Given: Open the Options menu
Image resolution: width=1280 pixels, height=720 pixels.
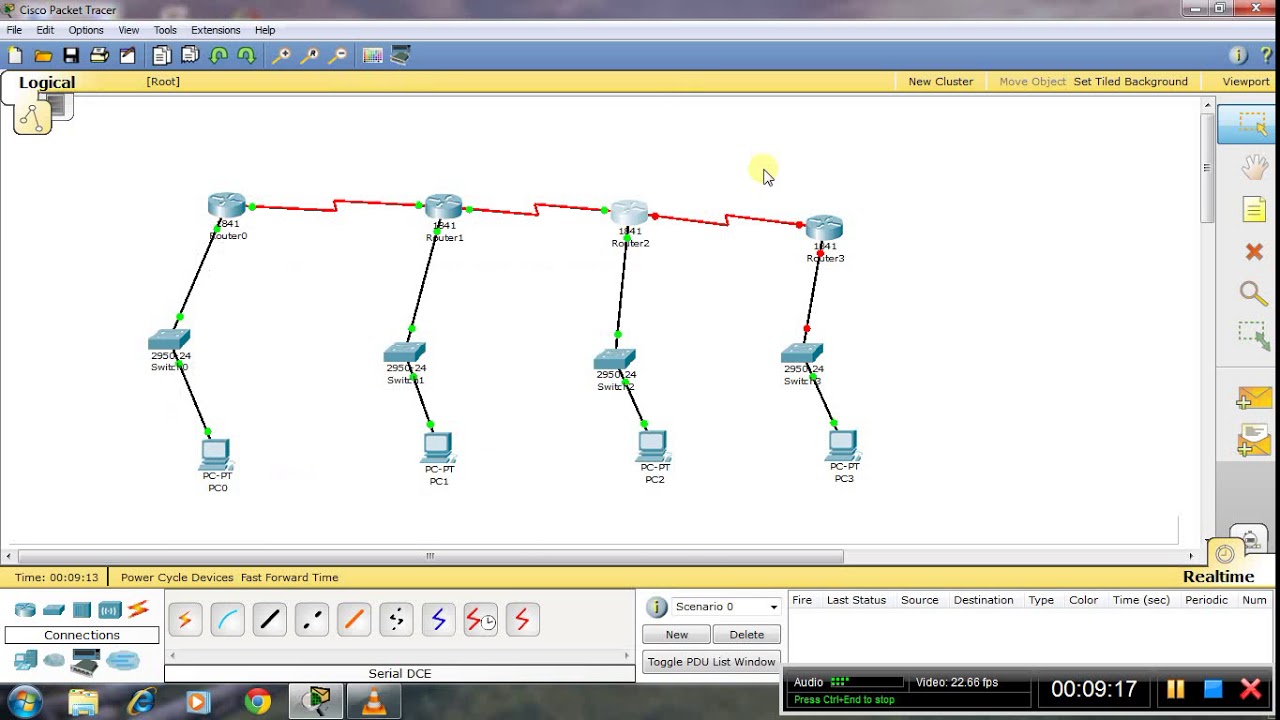Looking at the screenshot, I should [x=86, y=30].
